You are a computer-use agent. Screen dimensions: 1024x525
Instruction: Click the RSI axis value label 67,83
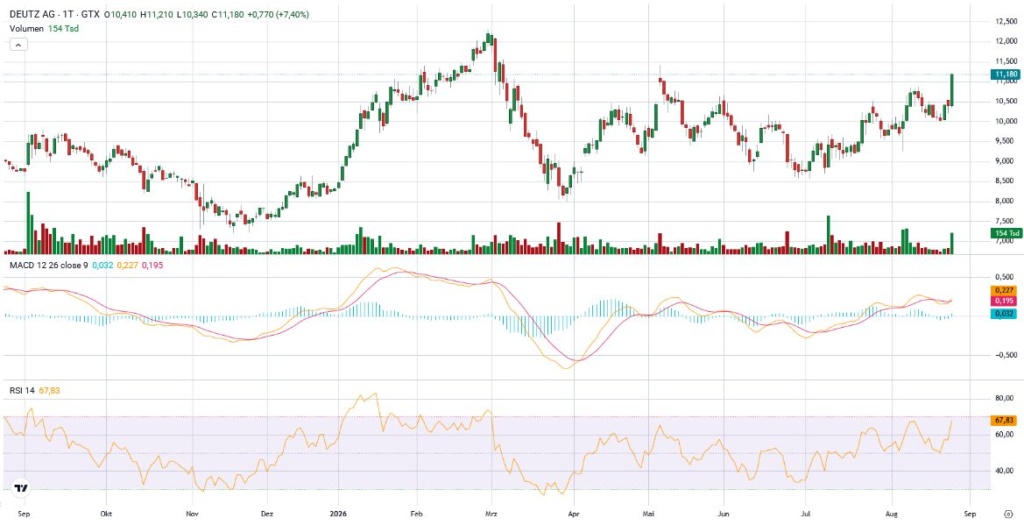(x=1005, y=421)
